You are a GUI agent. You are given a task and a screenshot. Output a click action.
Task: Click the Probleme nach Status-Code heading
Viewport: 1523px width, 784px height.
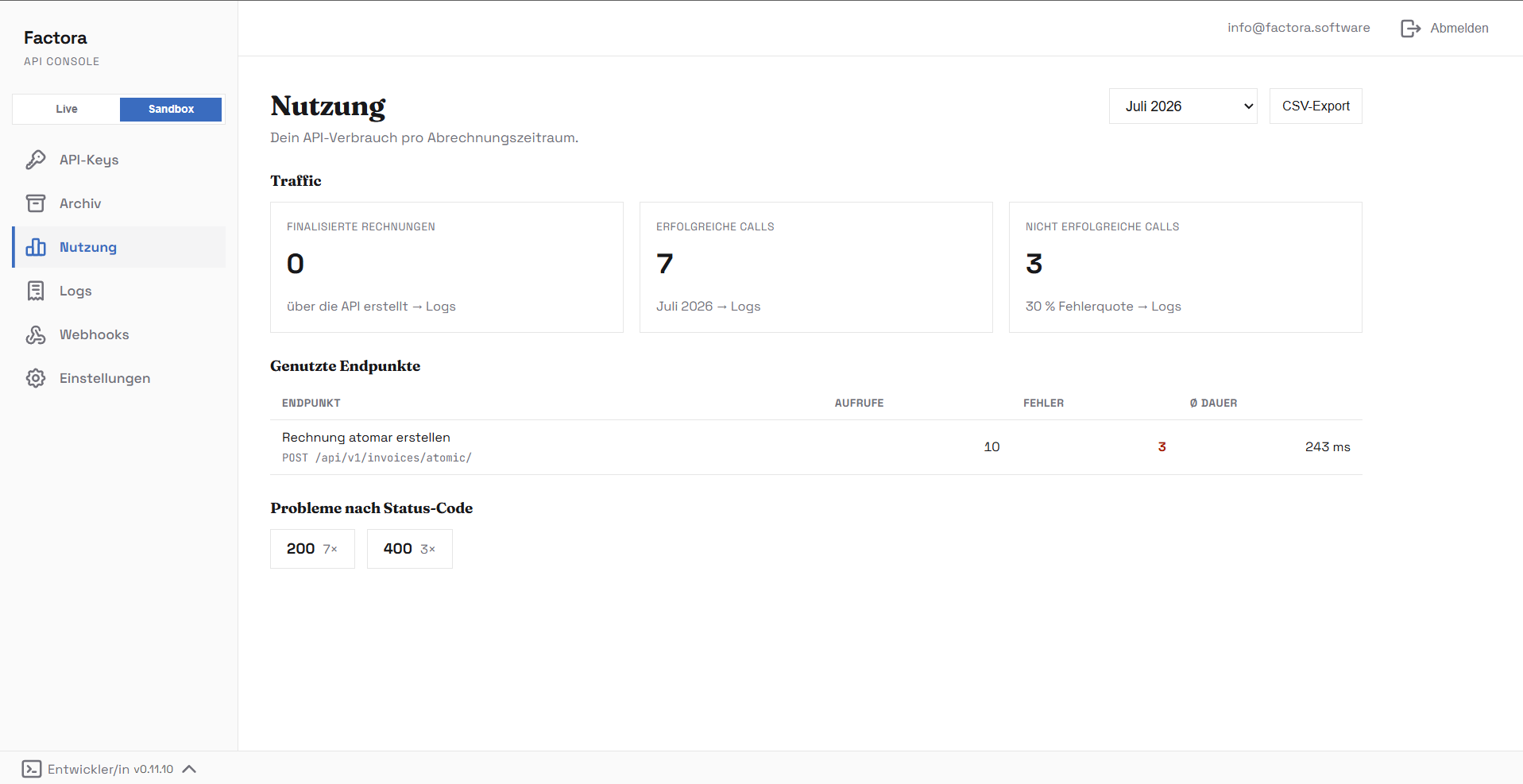(x=371, y=508)
